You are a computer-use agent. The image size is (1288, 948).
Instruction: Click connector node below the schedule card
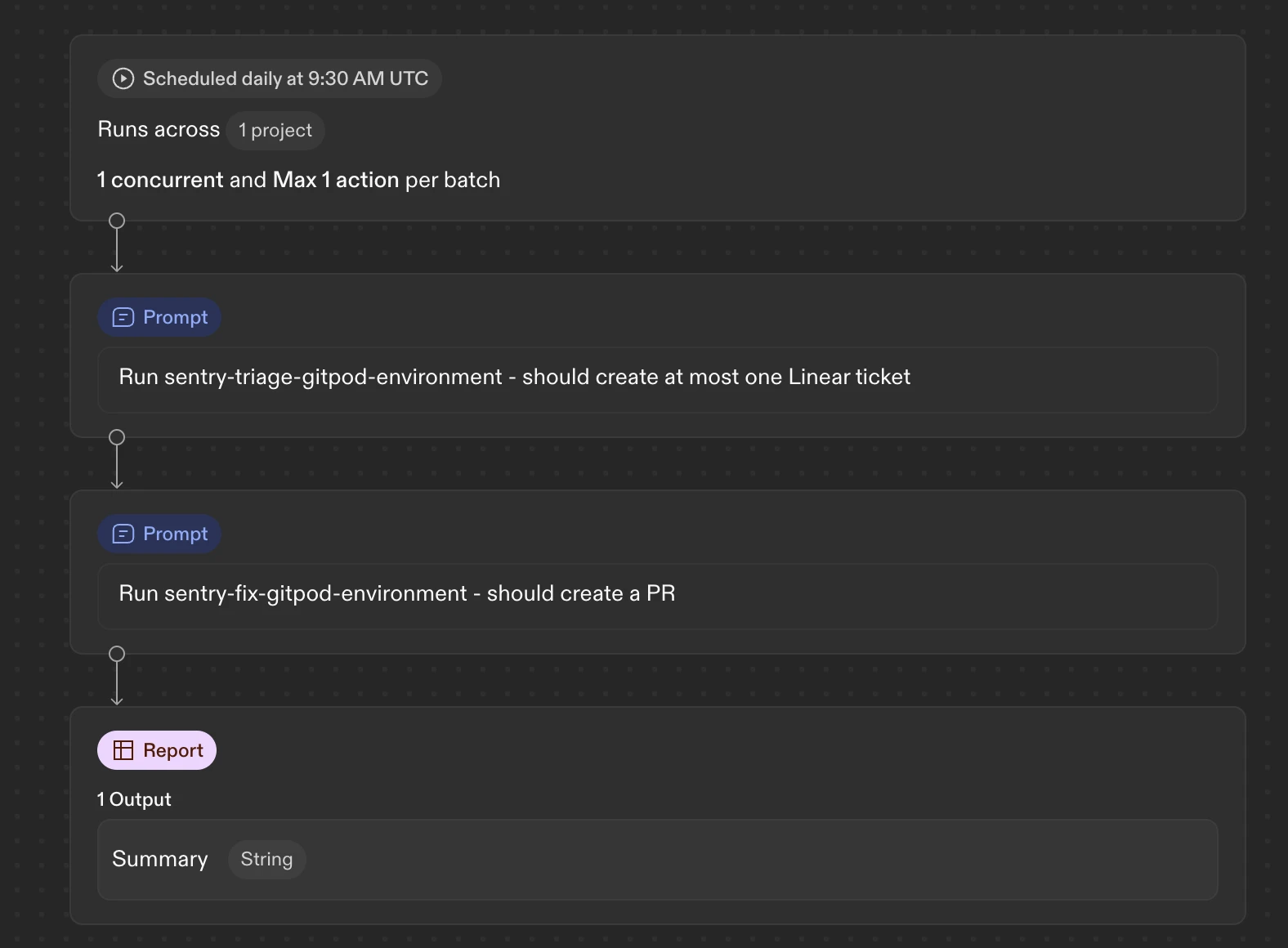pos(117,221)
